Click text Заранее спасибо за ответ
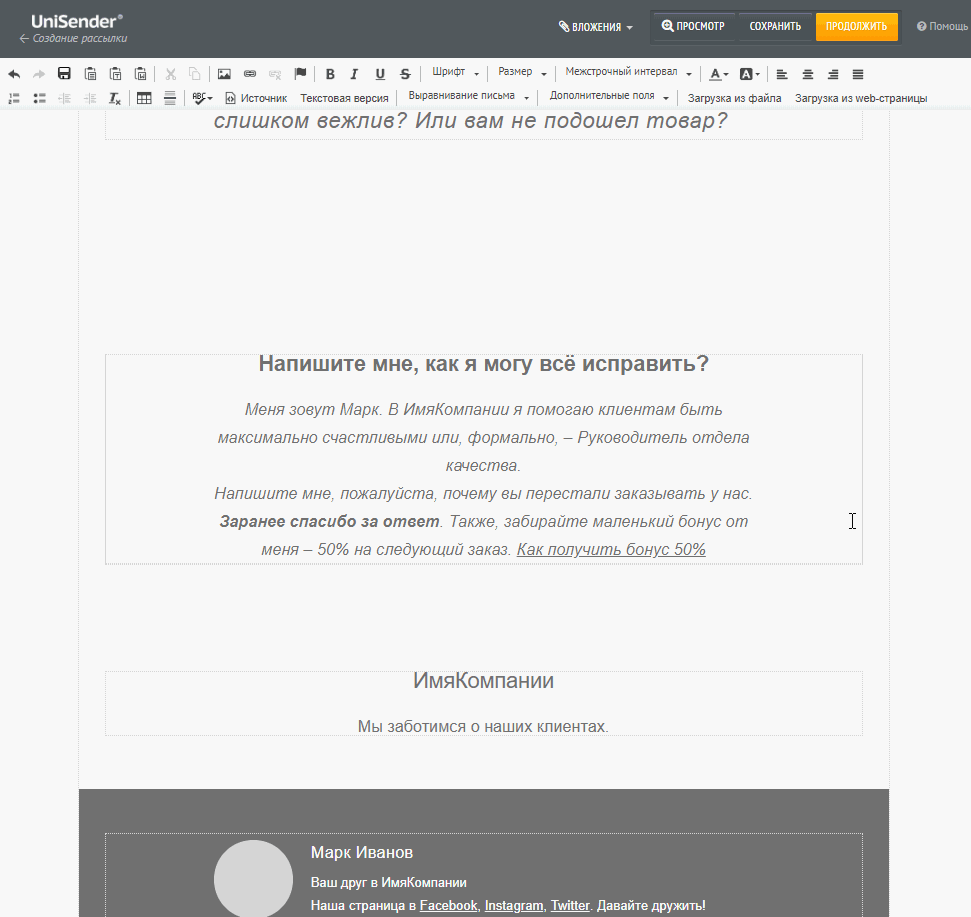Screen dimensions: 971x917 point(329,521)
